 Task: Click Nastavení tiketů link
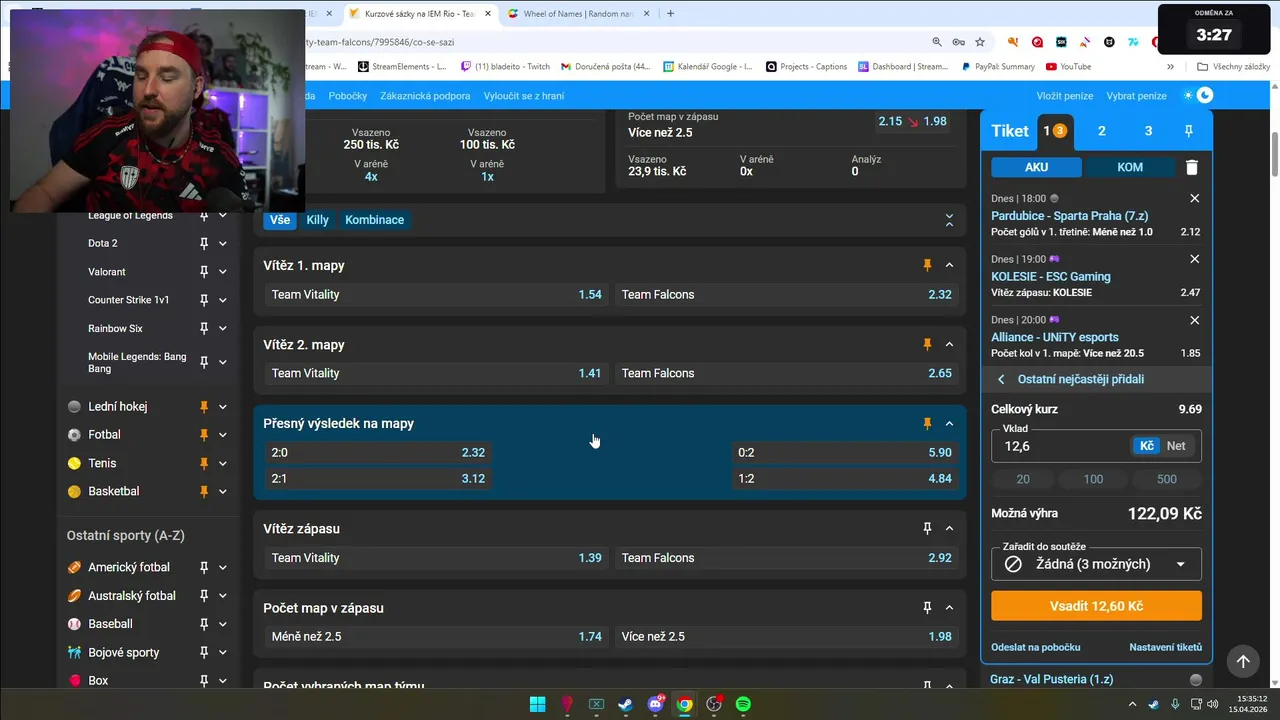click(x=1165, y=647)
